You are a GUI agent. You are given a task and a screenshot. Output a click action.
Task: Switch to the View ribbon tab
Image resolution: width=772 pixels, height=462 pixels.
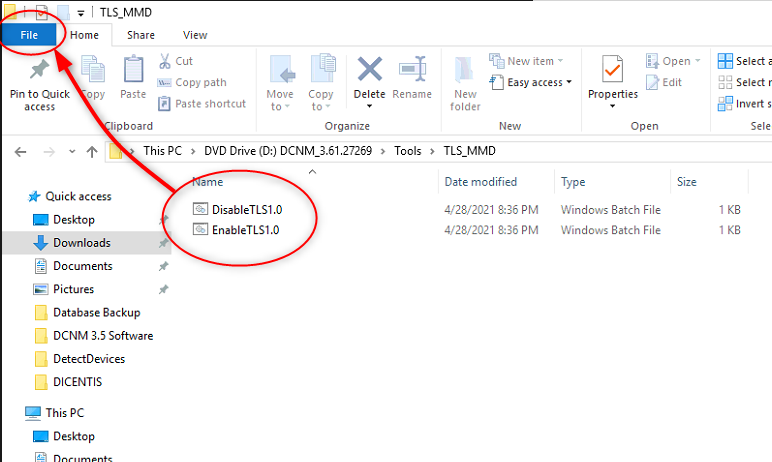[195, 35]
